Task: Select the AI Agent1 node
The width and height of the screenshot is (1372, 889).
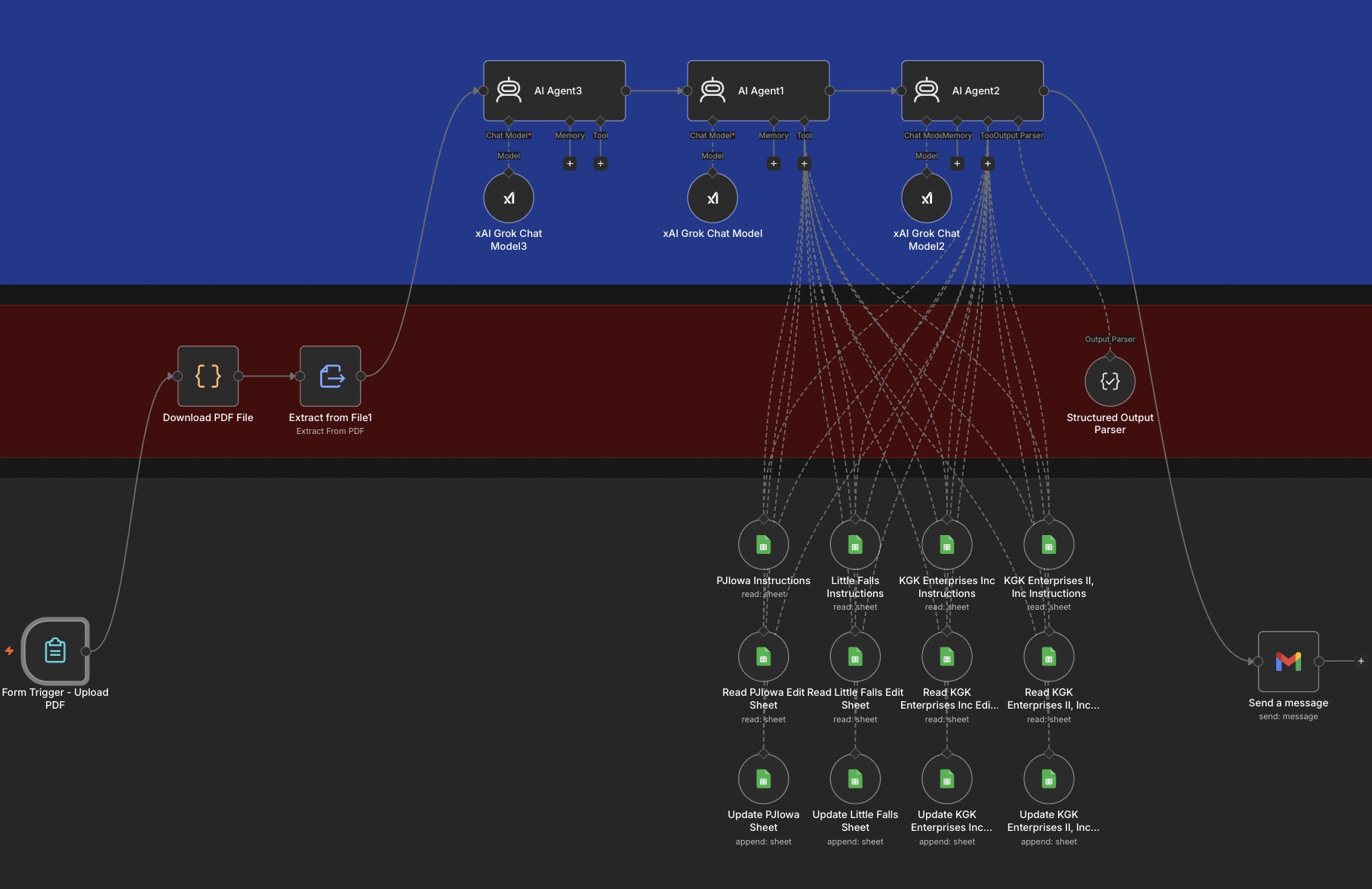Action: point(758,91)
